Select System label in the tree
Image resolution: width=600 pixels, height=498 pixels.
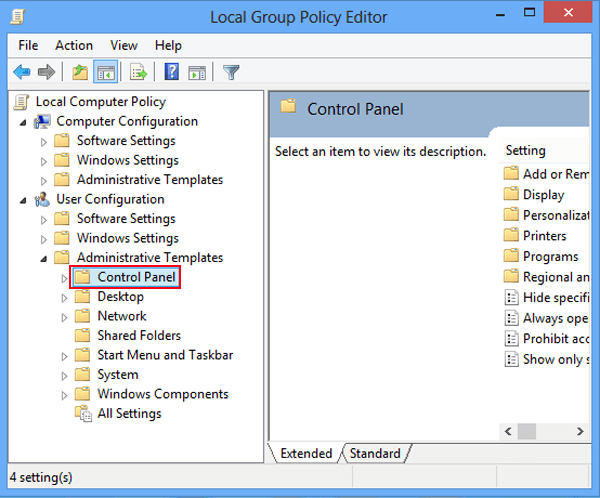tap(118, 374)
